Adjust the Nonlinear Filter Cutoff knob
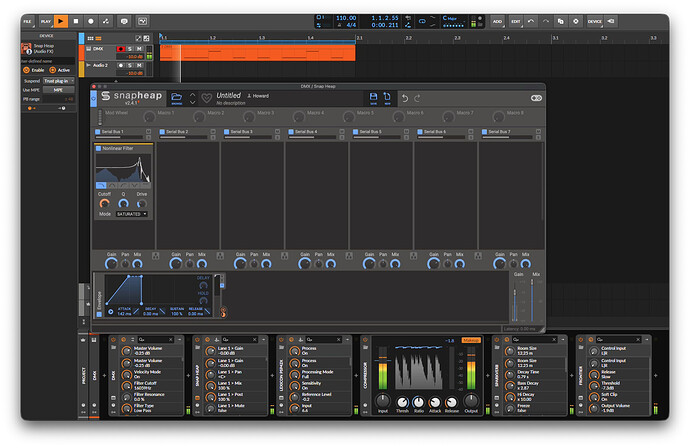The height and width of the screenshot is (448, 690). [104, 203]
